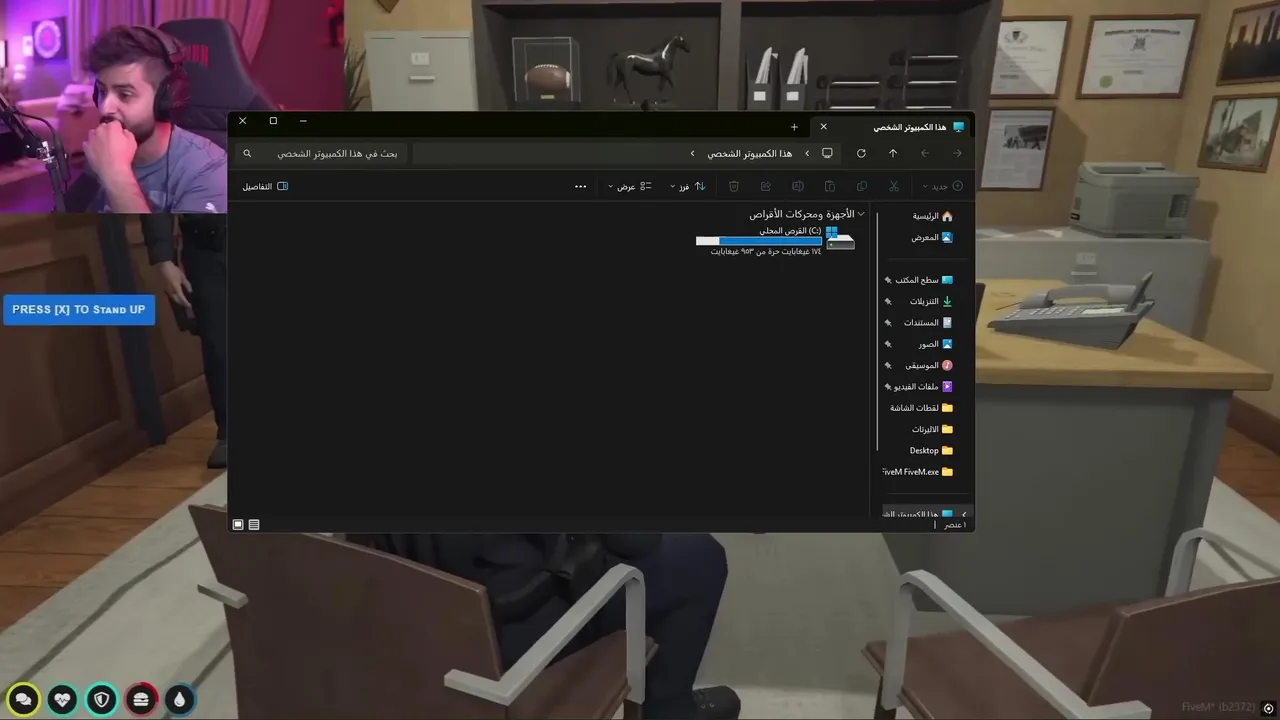This screenshot has height=720, width=1280.
Task: Open the 'جديد' new item dropdown
Action: [943, 186]
